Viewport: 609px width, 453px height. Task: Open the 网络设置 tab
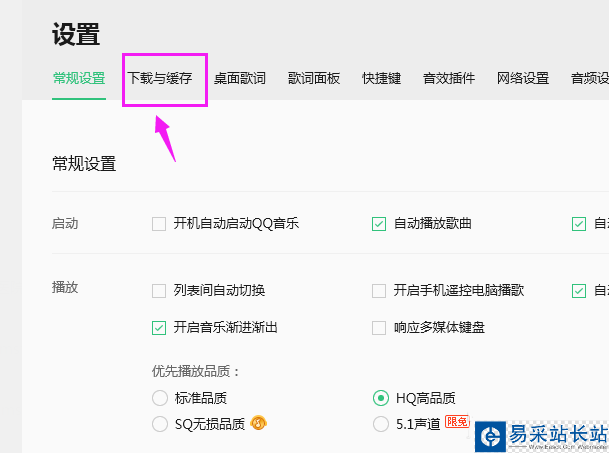pyautogui.click(x=523, y=78)
